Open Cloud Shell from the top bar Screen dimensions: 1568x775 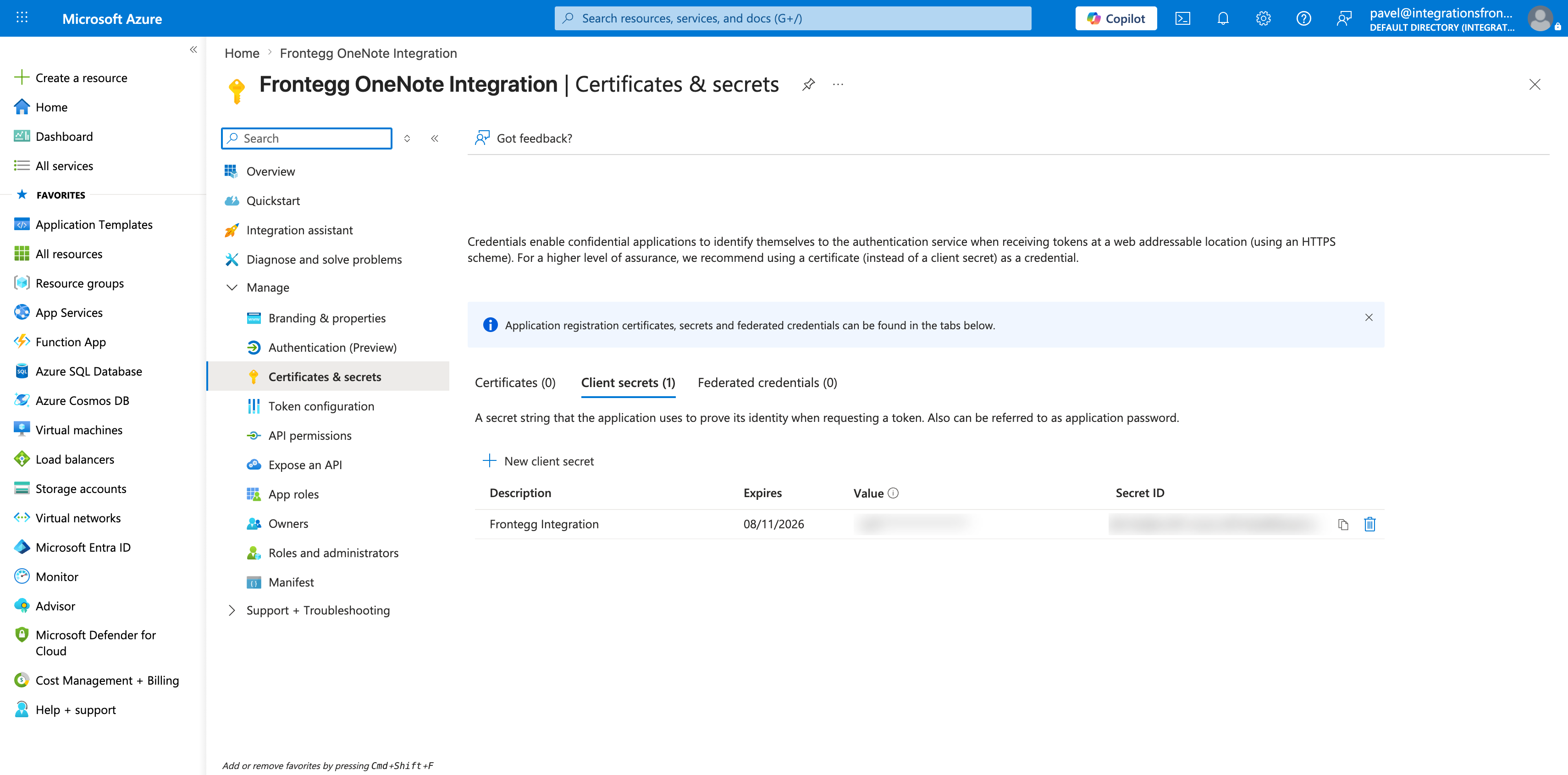(1182, 18)
